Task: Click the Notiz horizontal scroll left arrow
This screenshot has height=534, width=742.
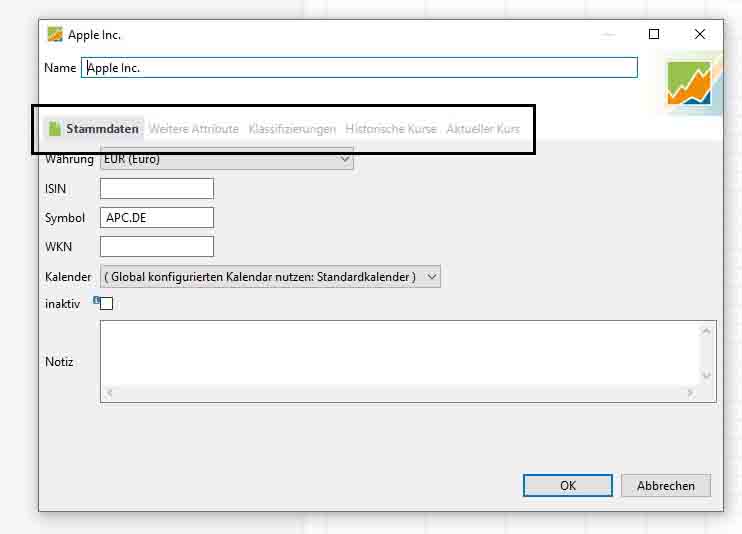Action: point(109,393)
